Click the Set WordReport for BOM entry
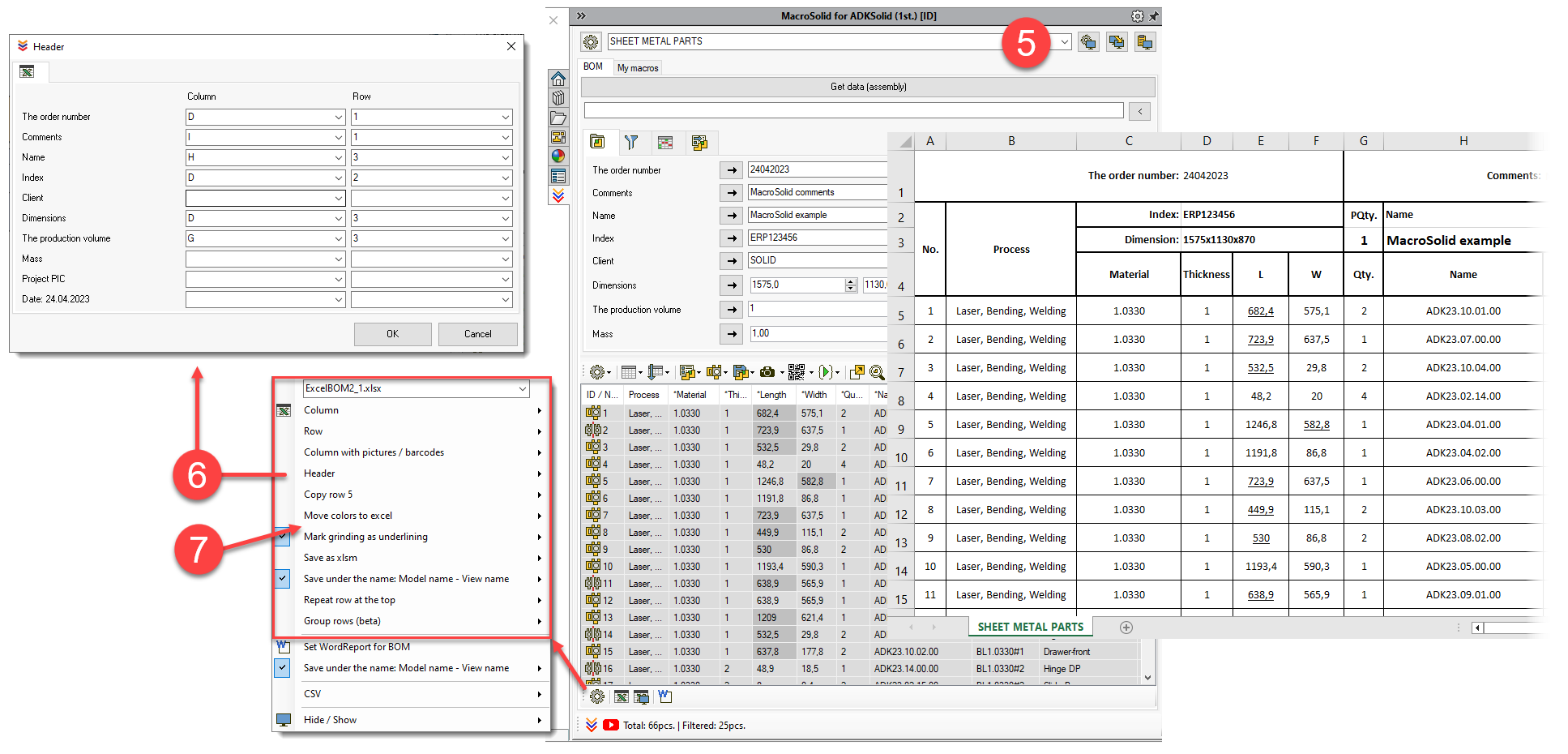 click(x=411, y=647)
